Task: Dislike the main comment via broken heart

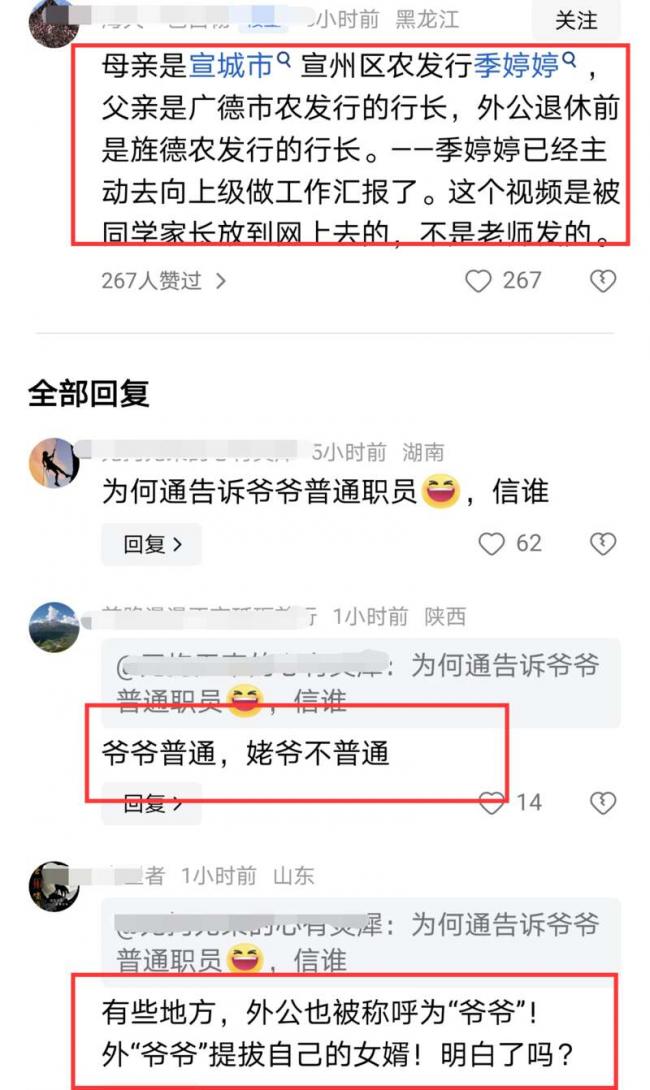Action: [x=602, y=281]
